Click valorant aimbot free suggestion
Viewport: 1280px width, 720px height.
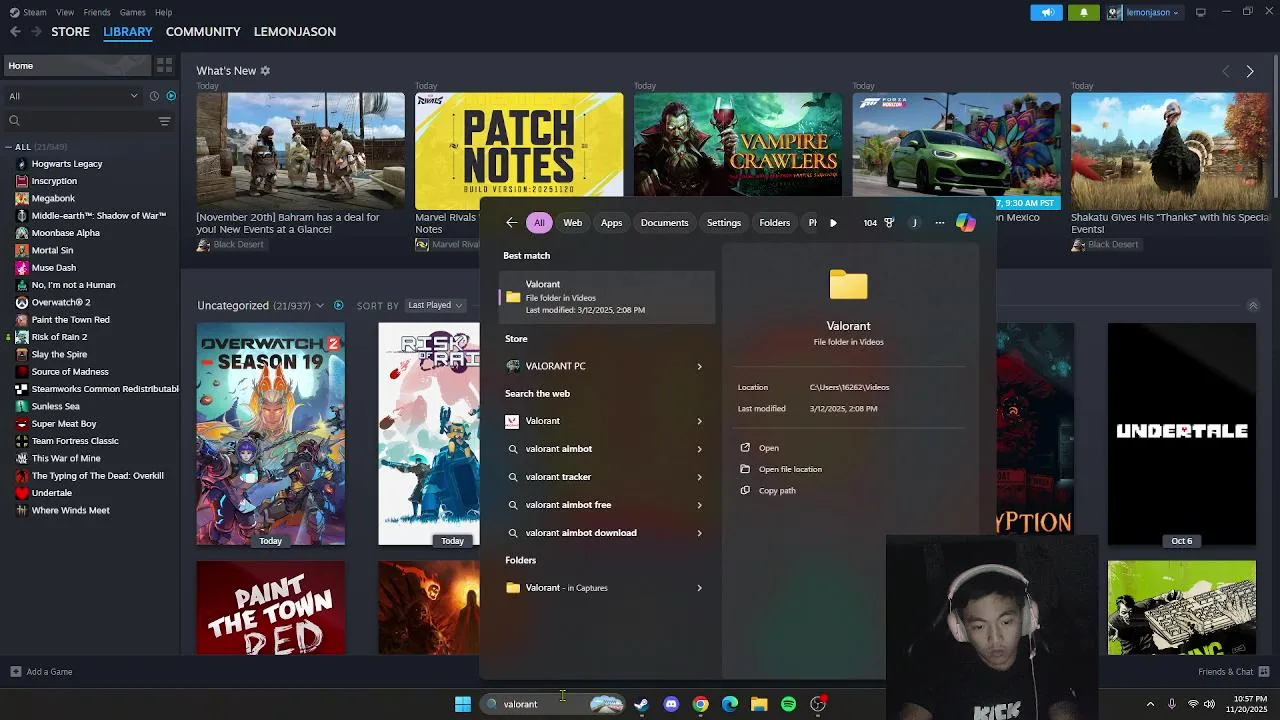point(568,505)
